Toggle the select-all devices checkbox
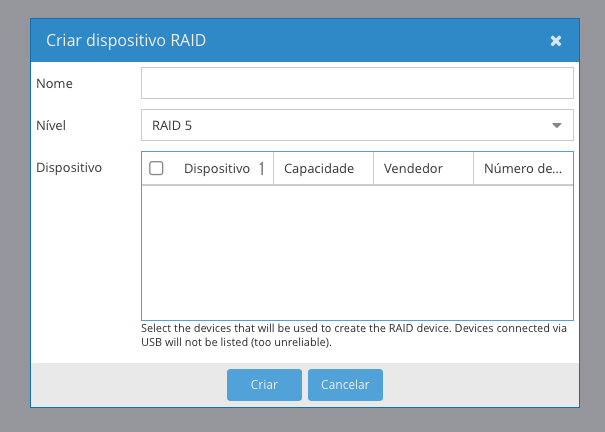The width and height of the screenshot is (605, 432). (156, 169)
